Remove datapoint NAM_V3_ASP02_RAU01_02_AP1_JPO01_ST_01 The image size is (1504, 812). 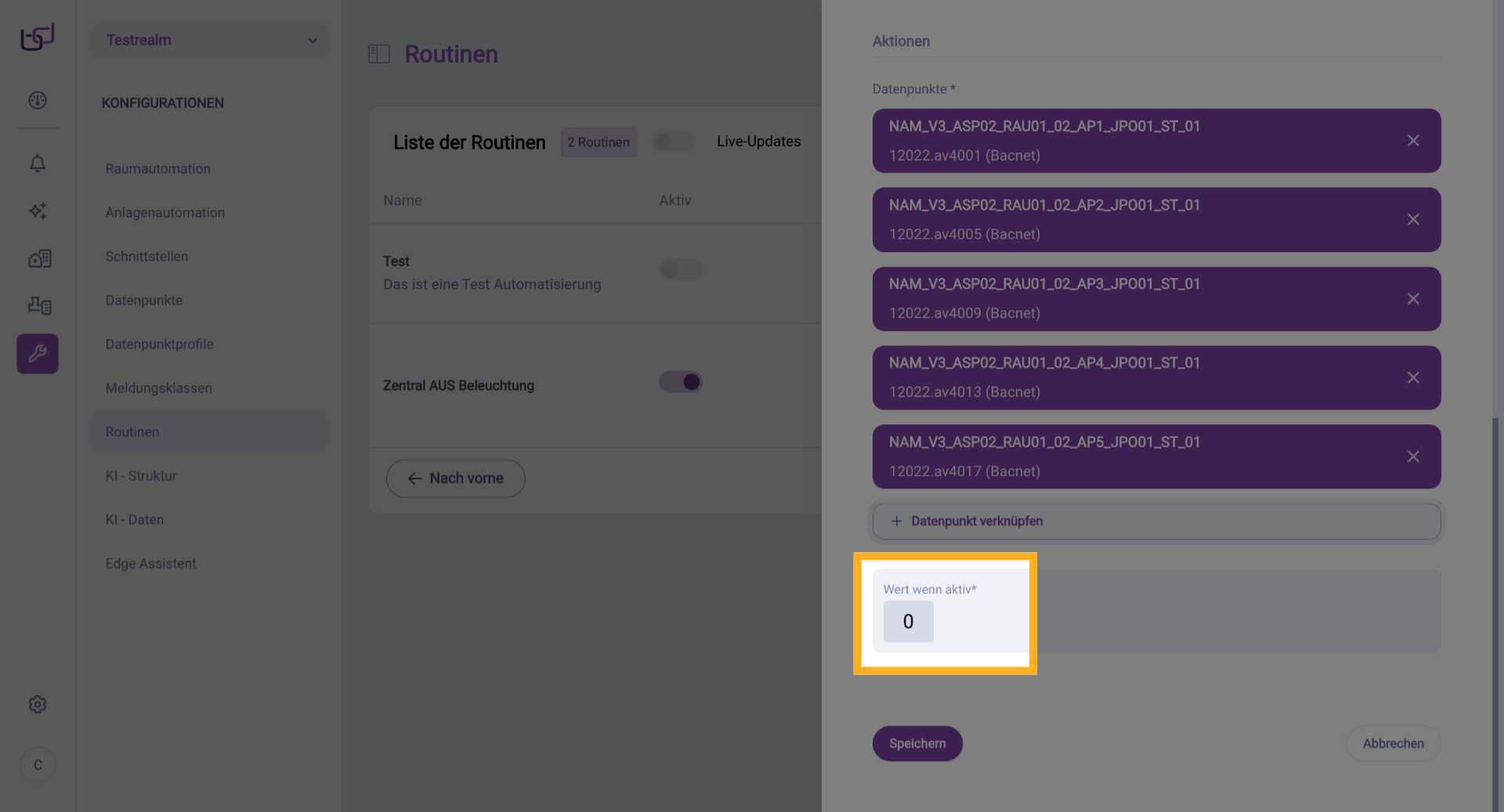click(1413, 141)
